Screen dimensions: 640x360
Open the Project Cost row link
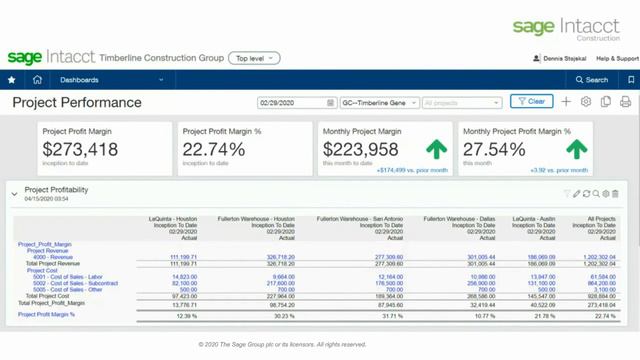click(x=42, y=270)
